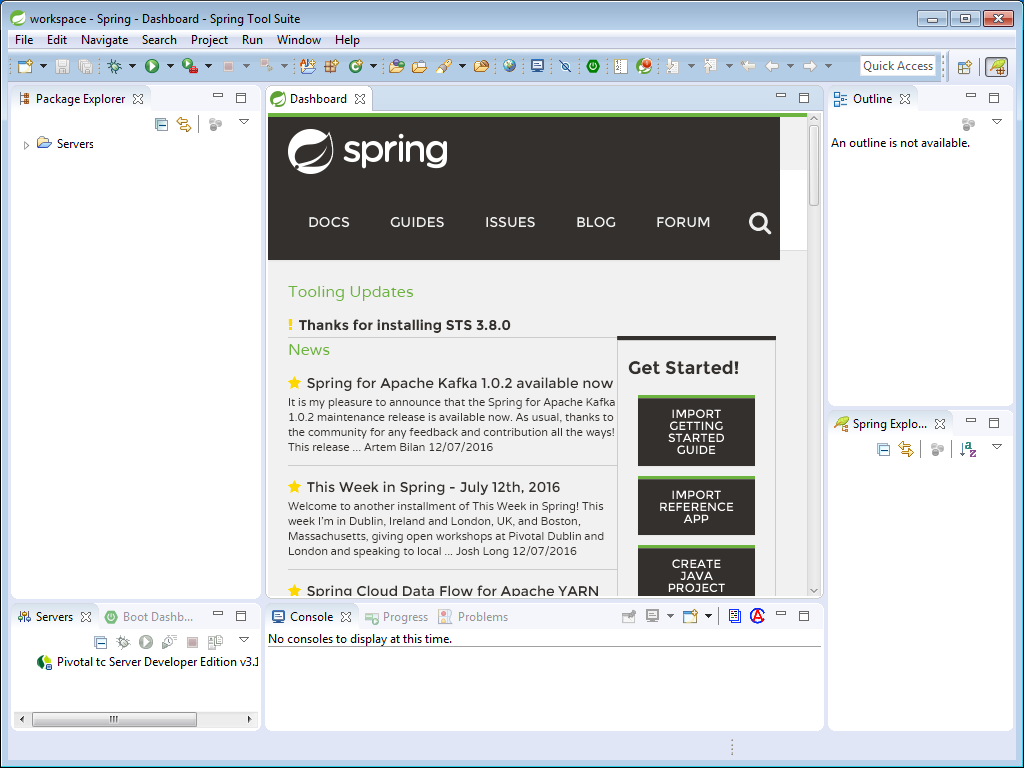Click the DOCS link on dashboard

click(x=328, y=223)
